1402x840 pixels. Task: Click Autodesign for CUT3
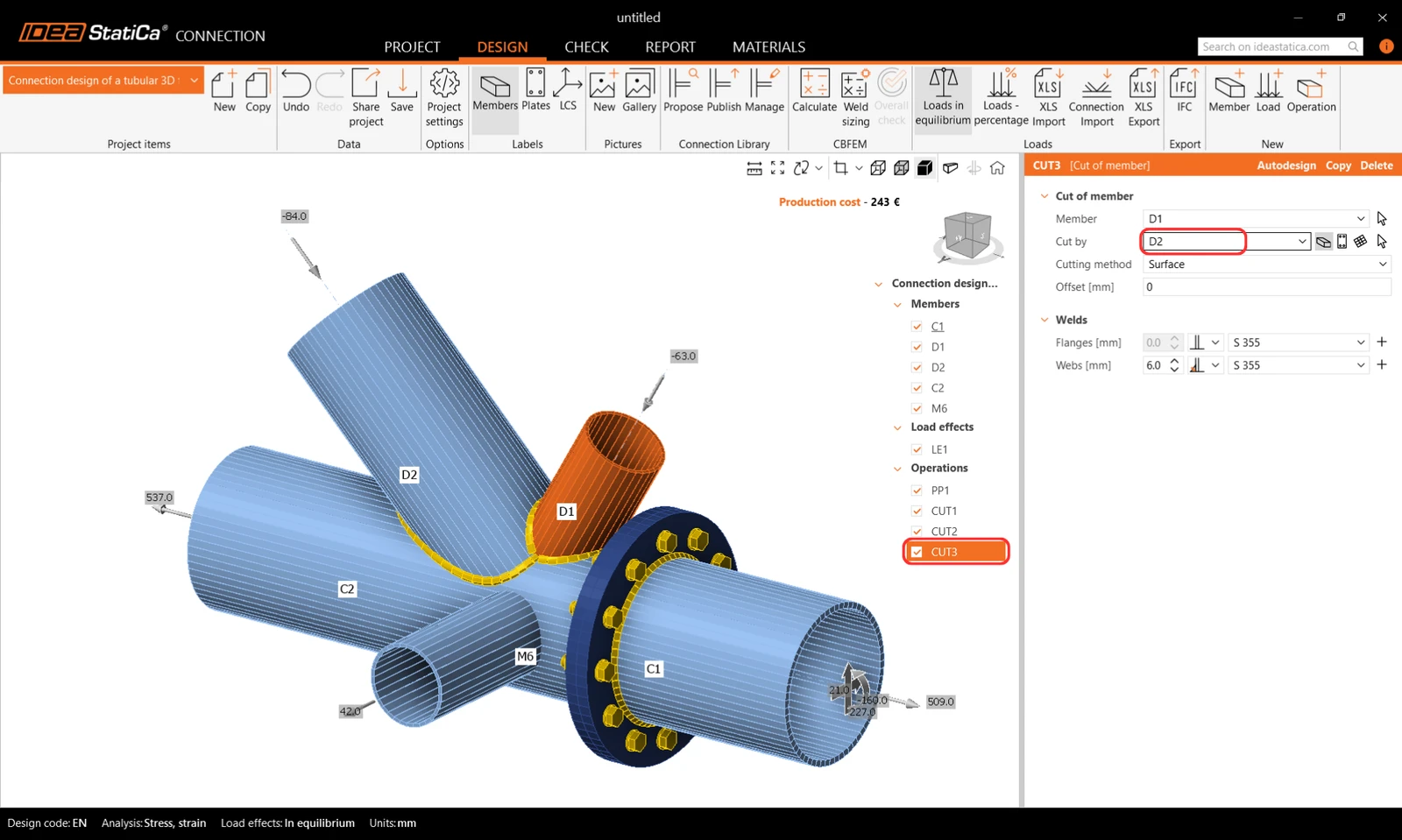[x=1285, y=166]
